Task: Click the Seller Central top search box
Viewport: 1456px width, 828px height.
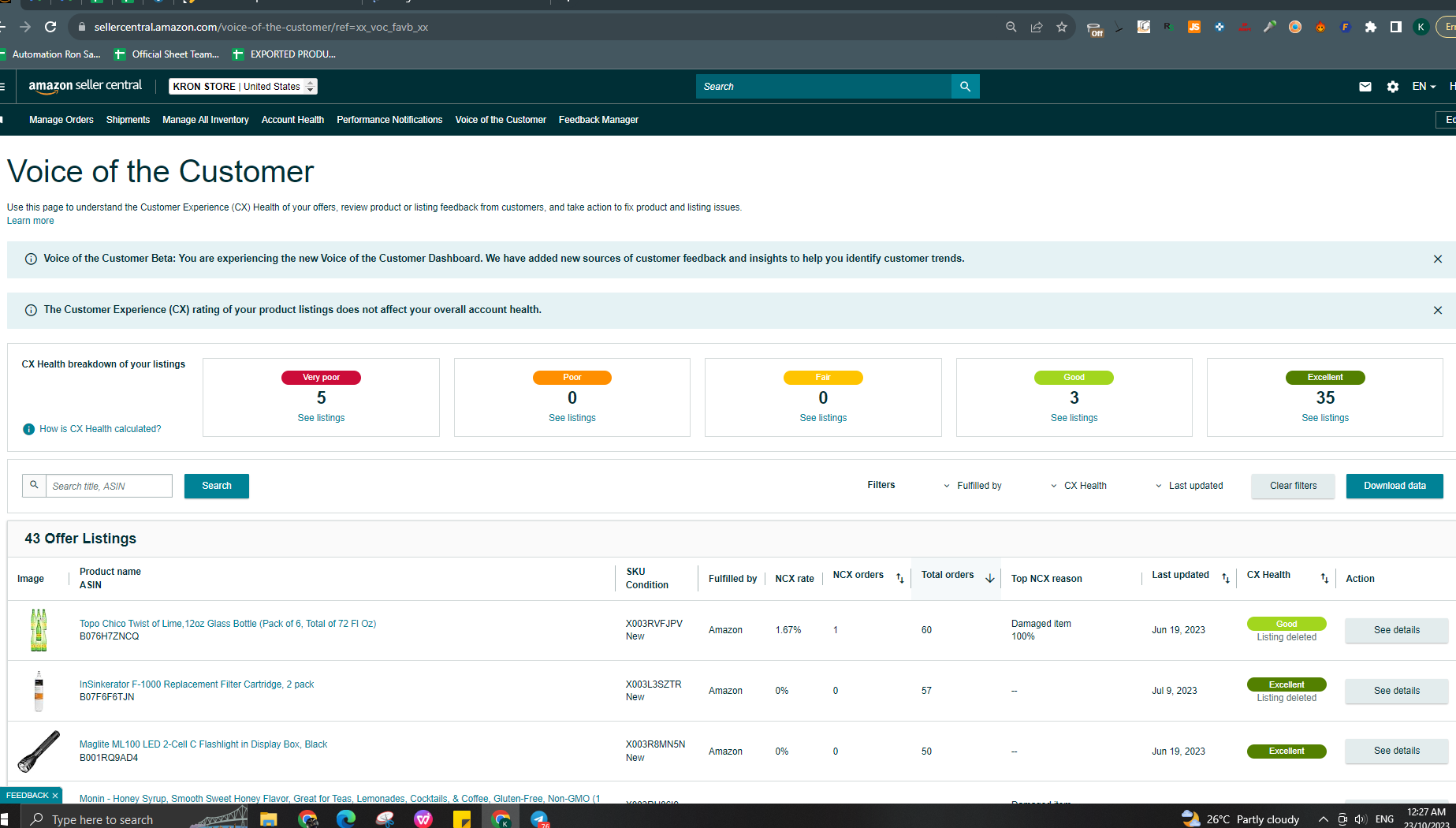Action: pos(824,87)
